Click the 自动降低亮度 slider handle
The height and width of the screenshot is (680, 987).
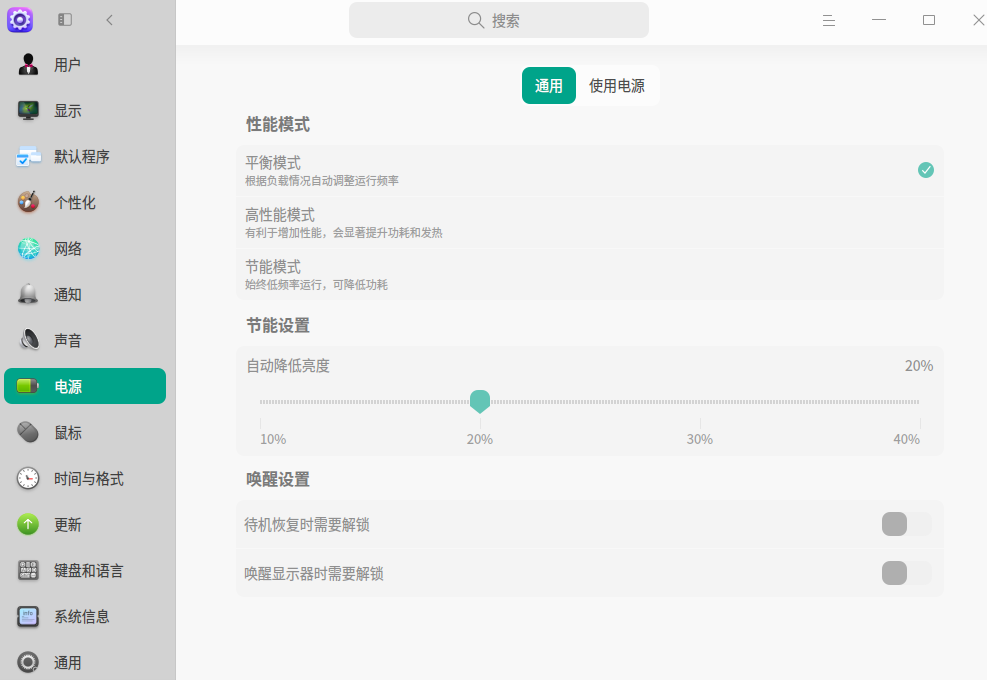pyautogui.click(x=480, y=401)
